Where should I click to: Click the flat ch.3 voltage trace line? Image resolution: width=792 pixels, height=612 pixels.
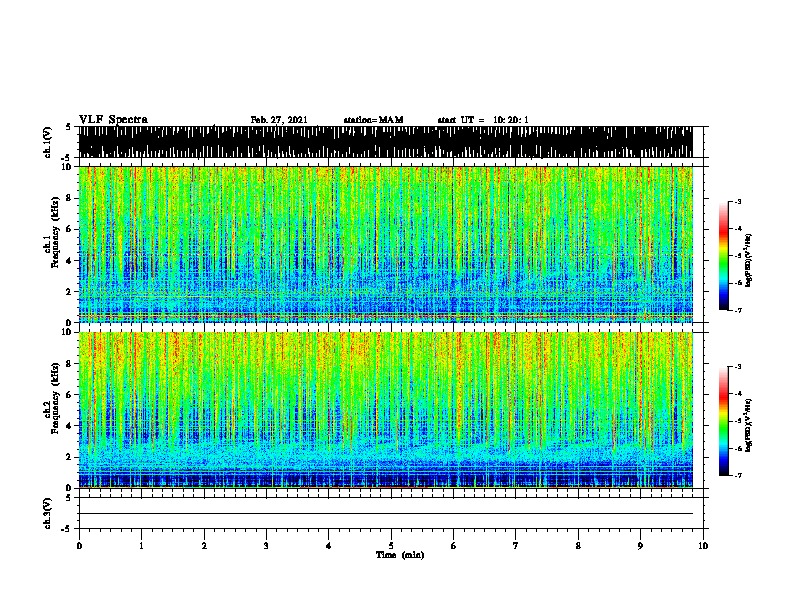(386, 514)
